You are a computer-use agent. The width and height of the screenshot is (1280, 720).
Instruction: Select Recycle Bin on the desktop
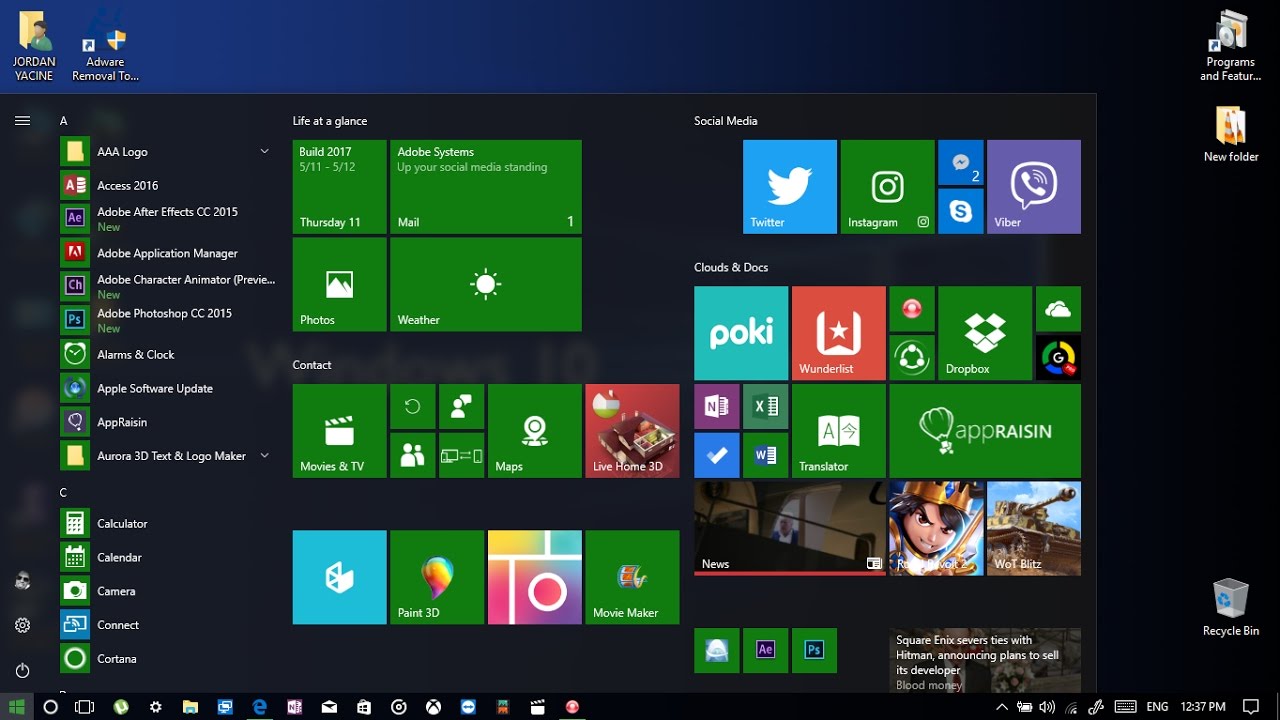click(x=1231, y=607)
